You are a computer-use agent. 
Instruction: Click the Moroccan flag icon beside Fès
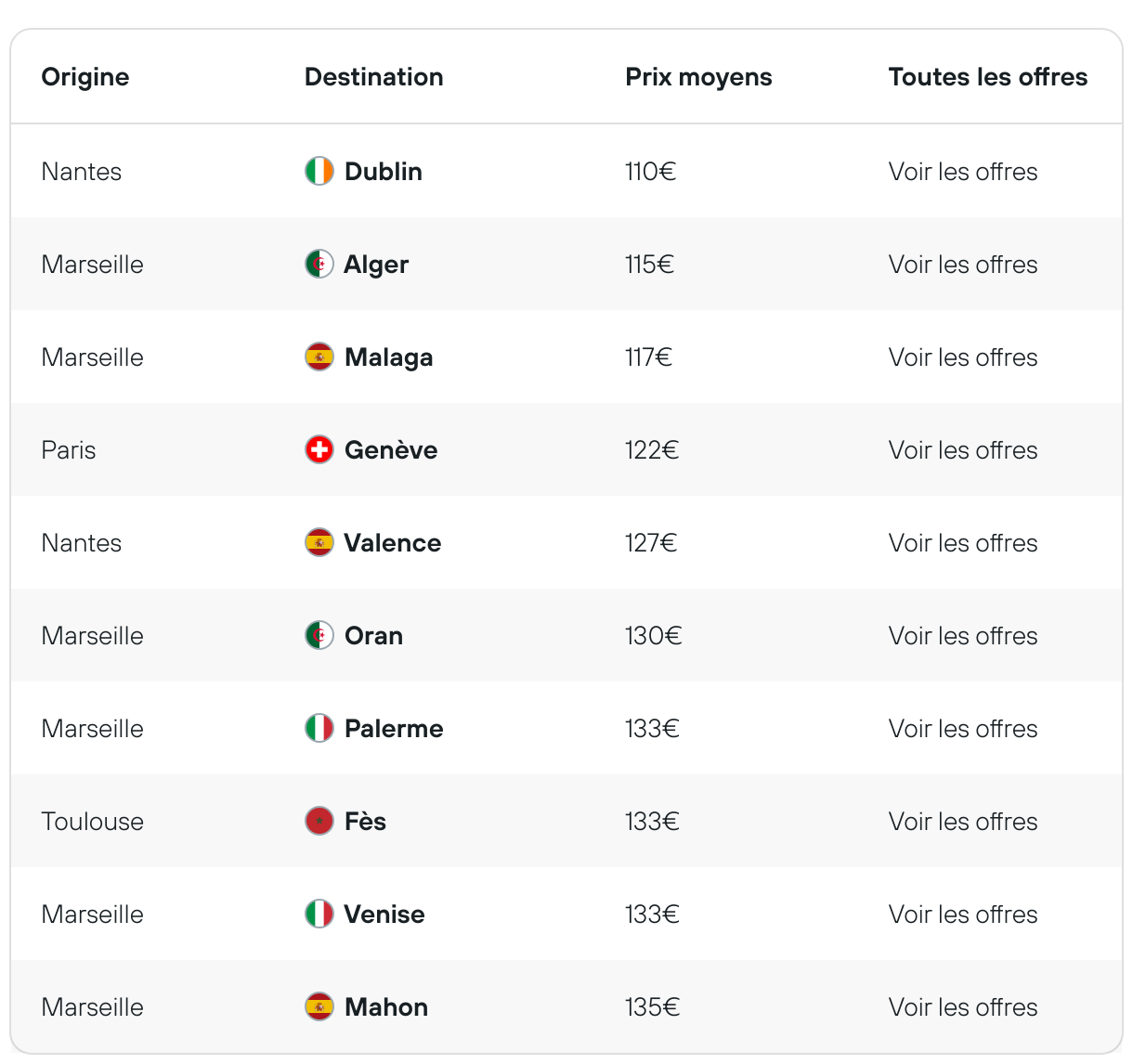319,821
